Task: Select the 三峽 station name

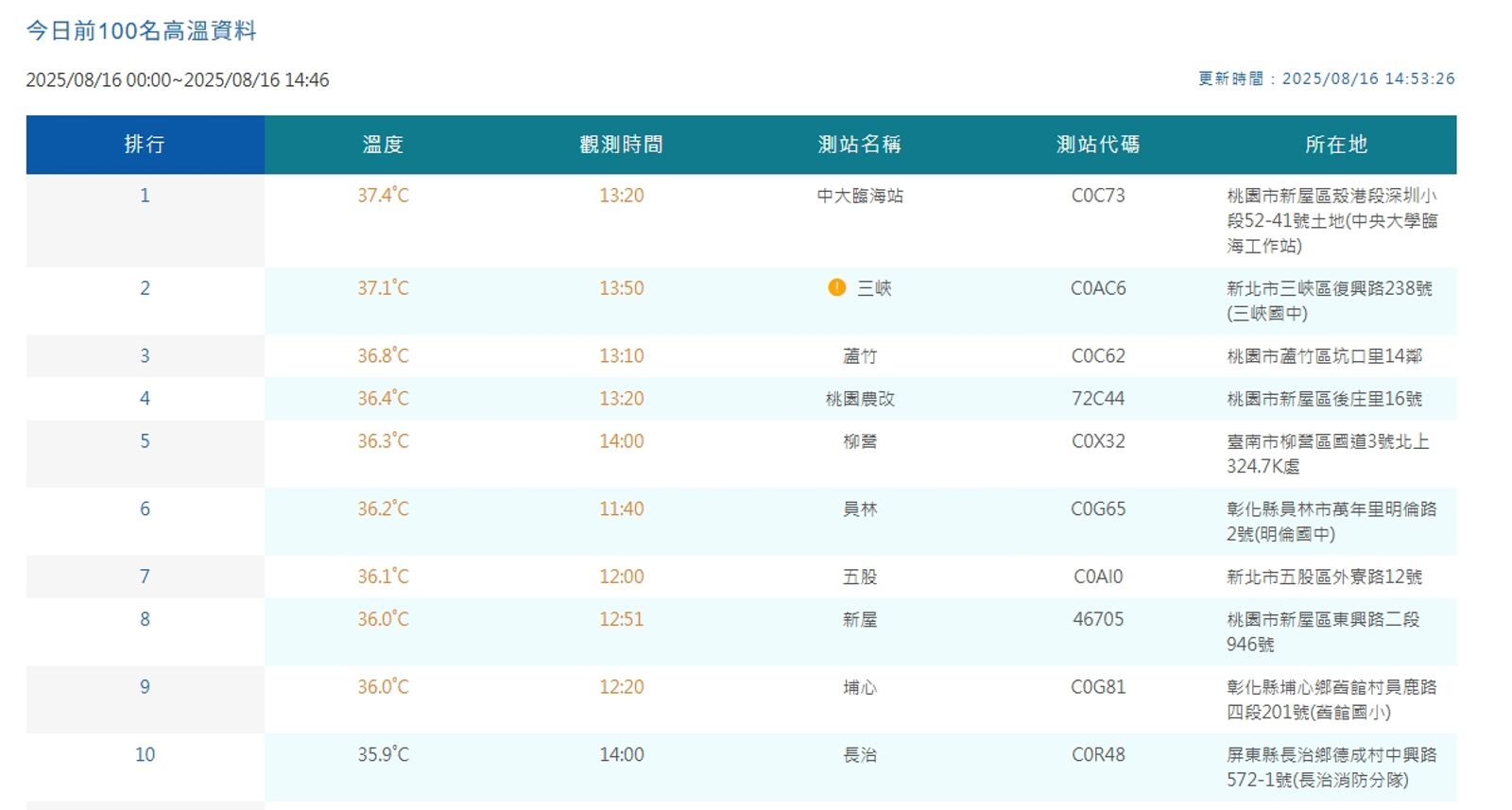Action: pyautogui.click(x=873, y=288)
